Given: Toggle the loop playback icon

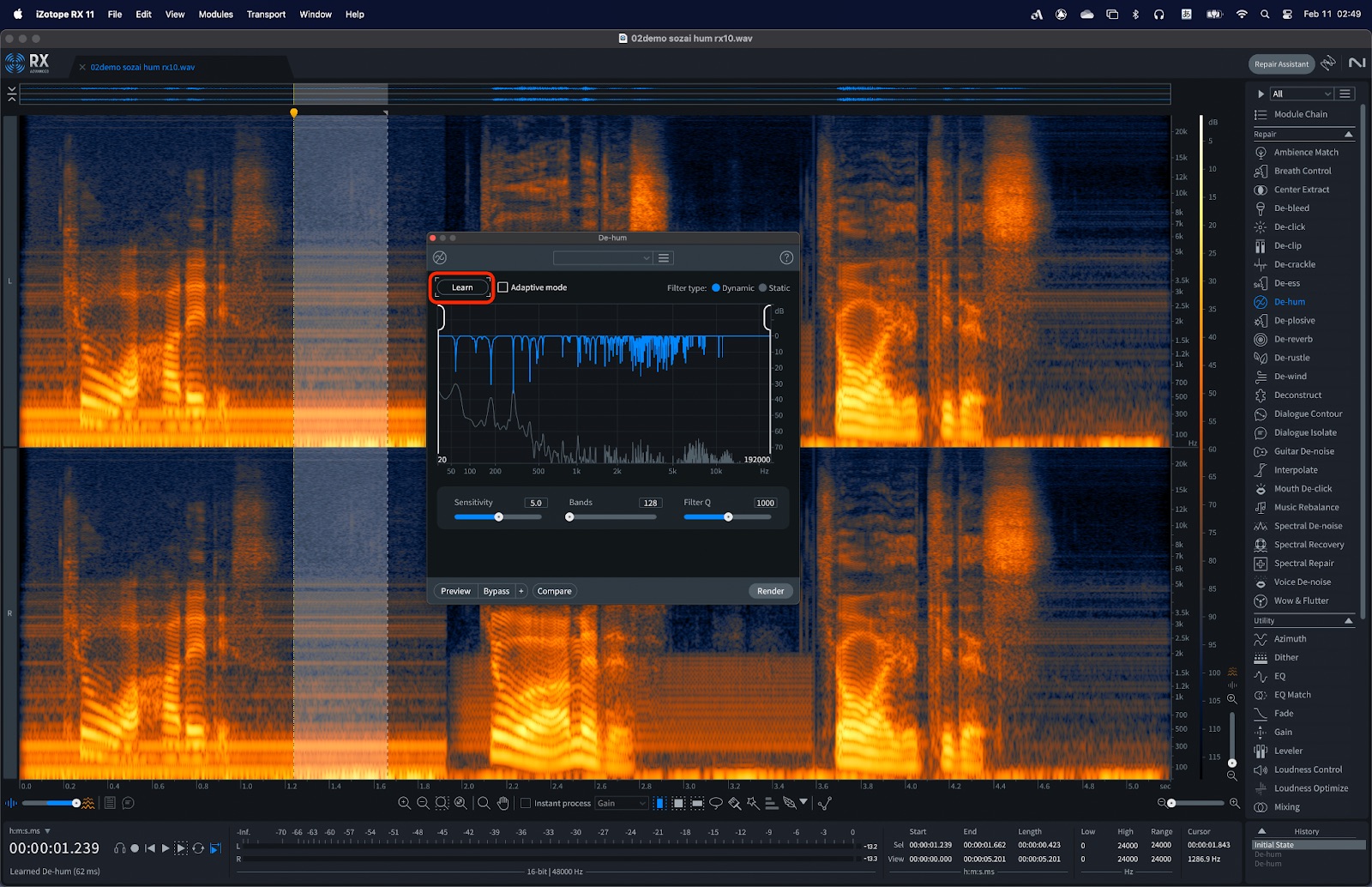Looking at the screenshot, I should [x=198, y=848].
